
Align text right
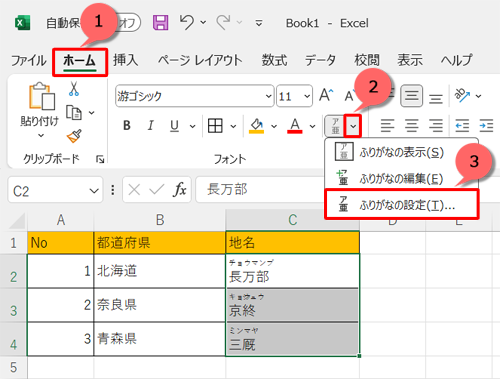click(436, 126)
